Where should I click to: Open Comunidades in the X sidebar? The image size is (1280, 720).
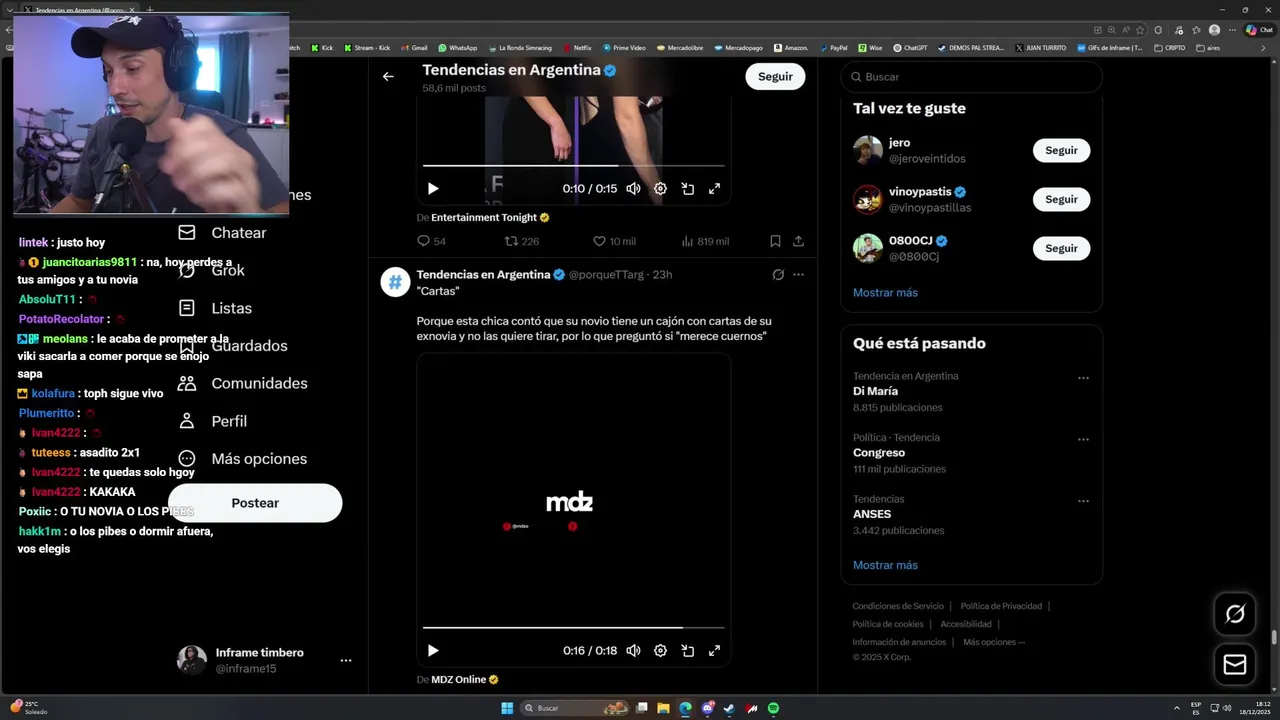click(x=242, y=383)
